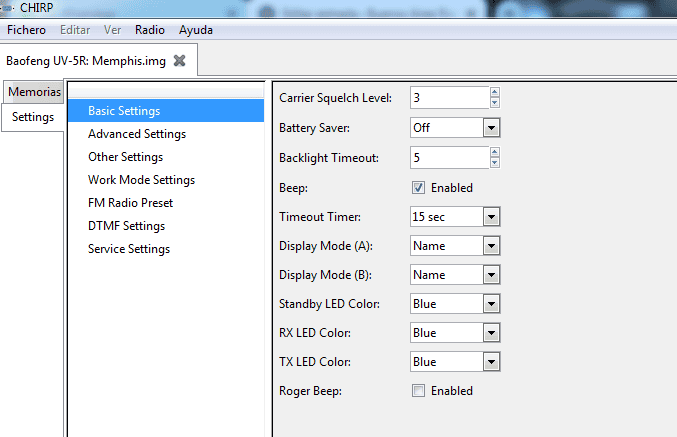
Task: Click the Backlight Timeout value field
Action: 449,158
